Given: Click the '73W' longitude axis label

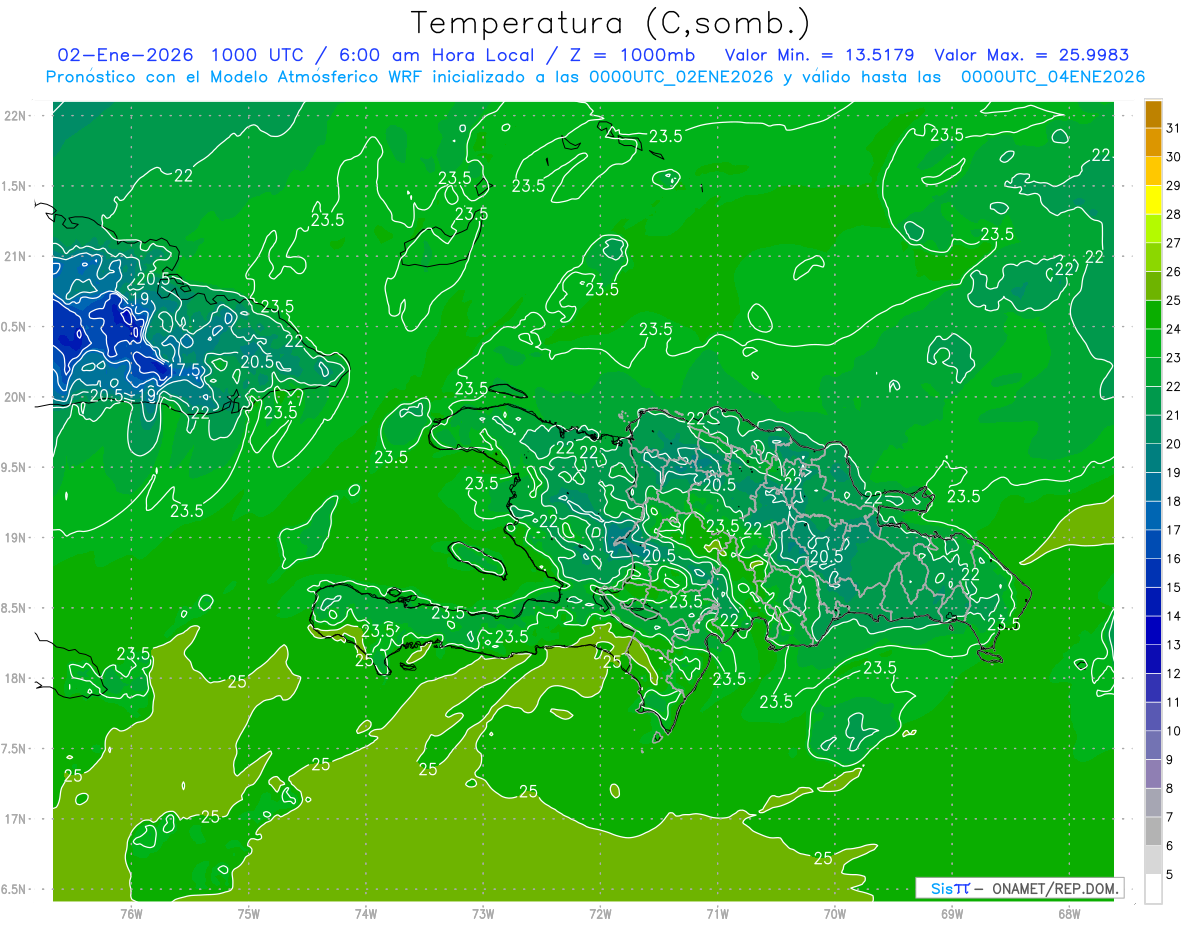Looking at the screenshot, I should [483, 913].
